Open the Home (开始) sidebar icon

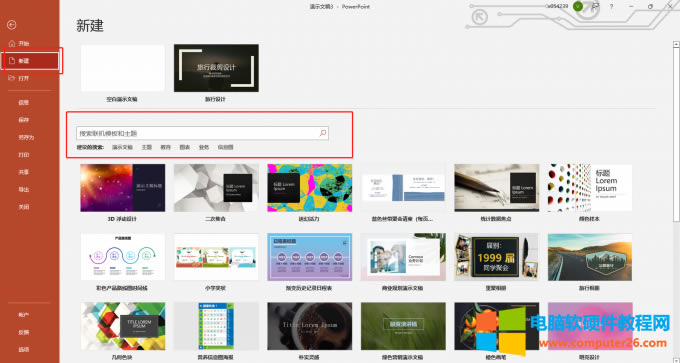pyautogui.click(x=12, y=43)
